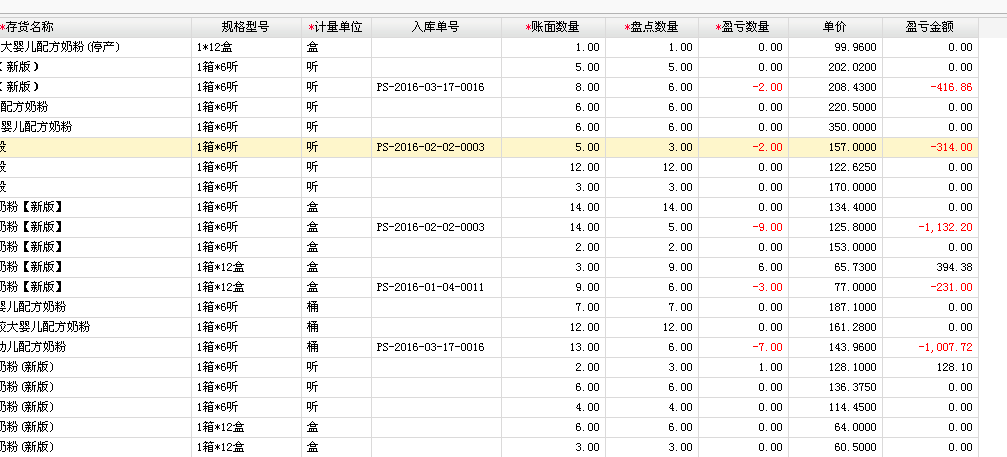Screen dimensions: 1007x457
Task: Click the 128.10 profit amount cell
Action: 931,367
